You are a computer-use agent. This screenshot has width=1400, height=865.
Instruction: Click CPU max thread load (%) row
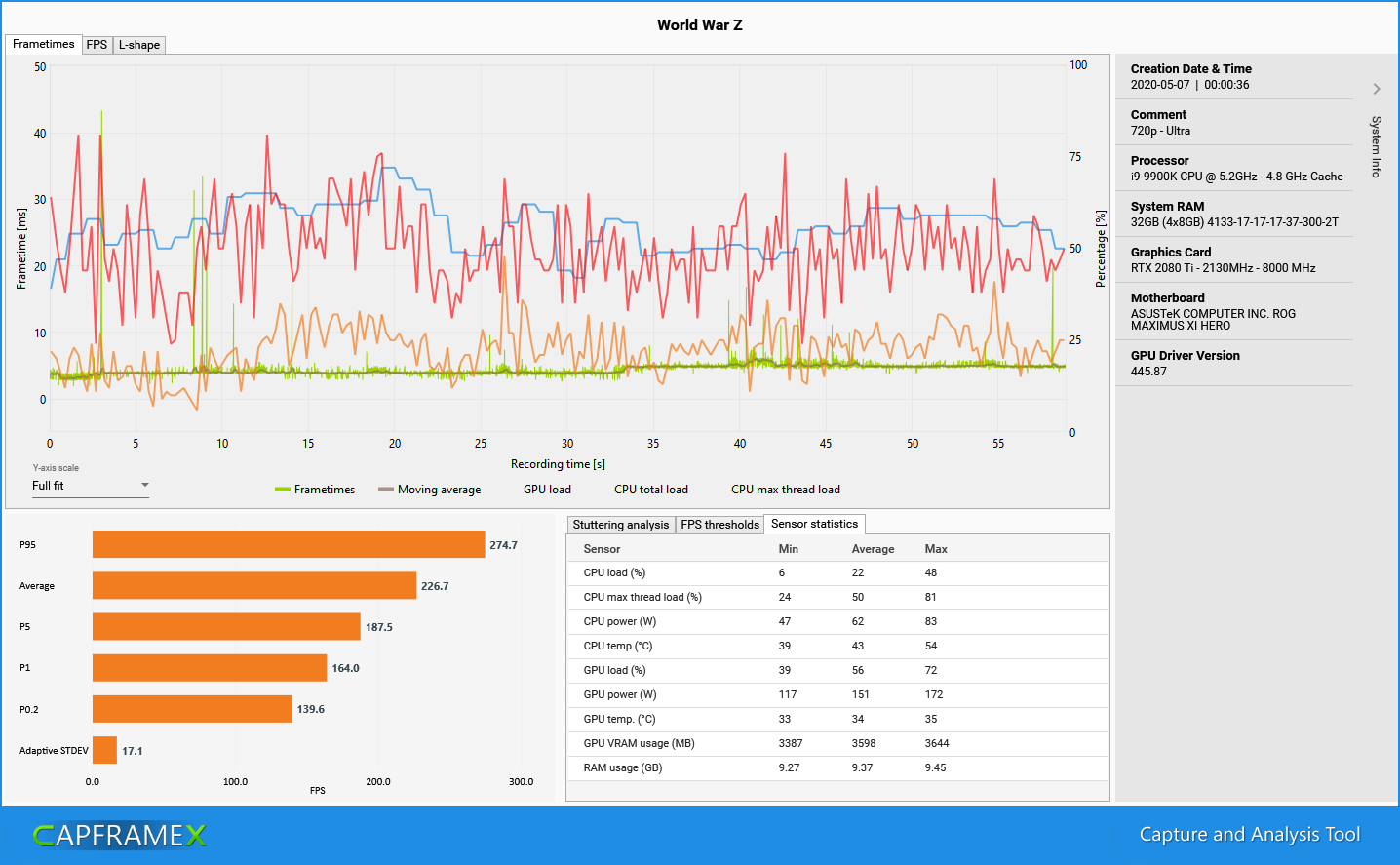pyautogui.click(x=837, y=597)
